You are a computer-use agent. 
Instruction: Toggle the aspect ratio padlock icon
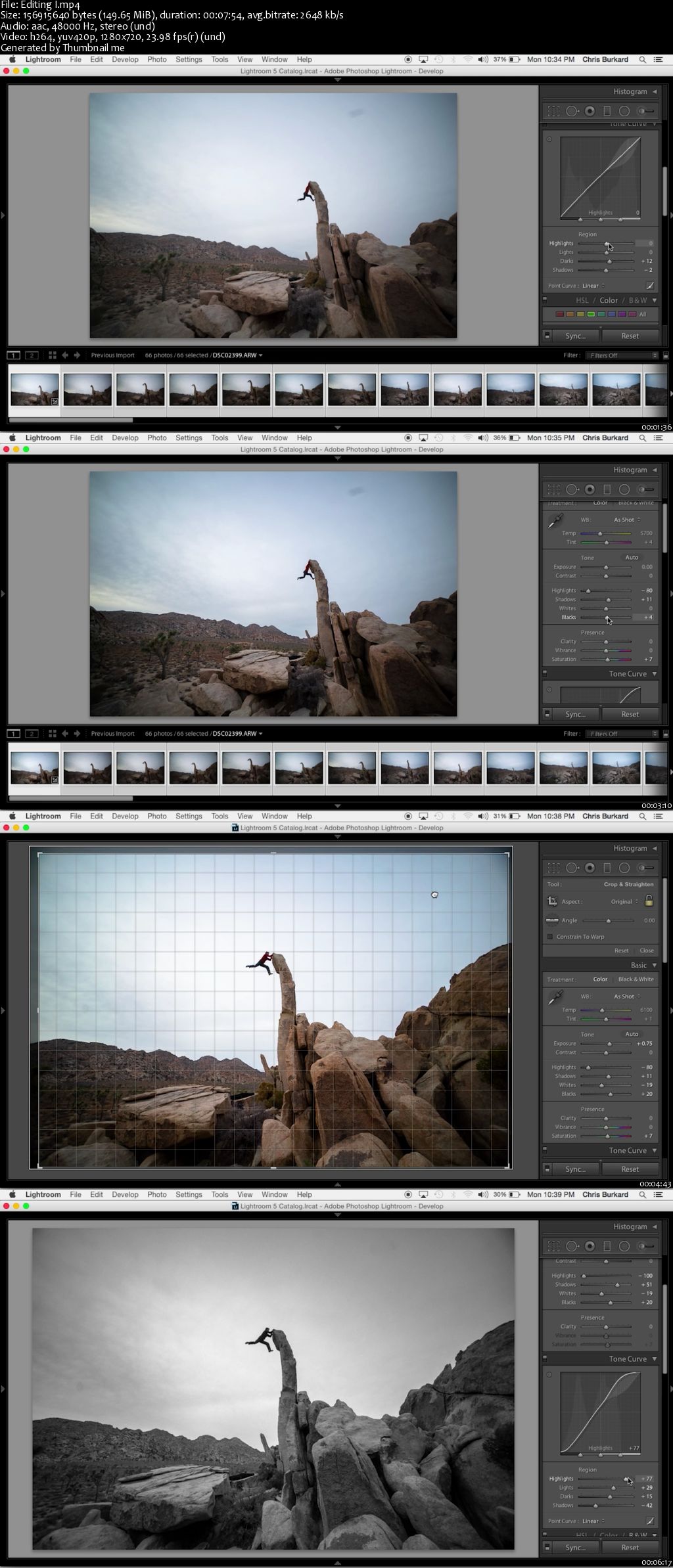(649, 901)
